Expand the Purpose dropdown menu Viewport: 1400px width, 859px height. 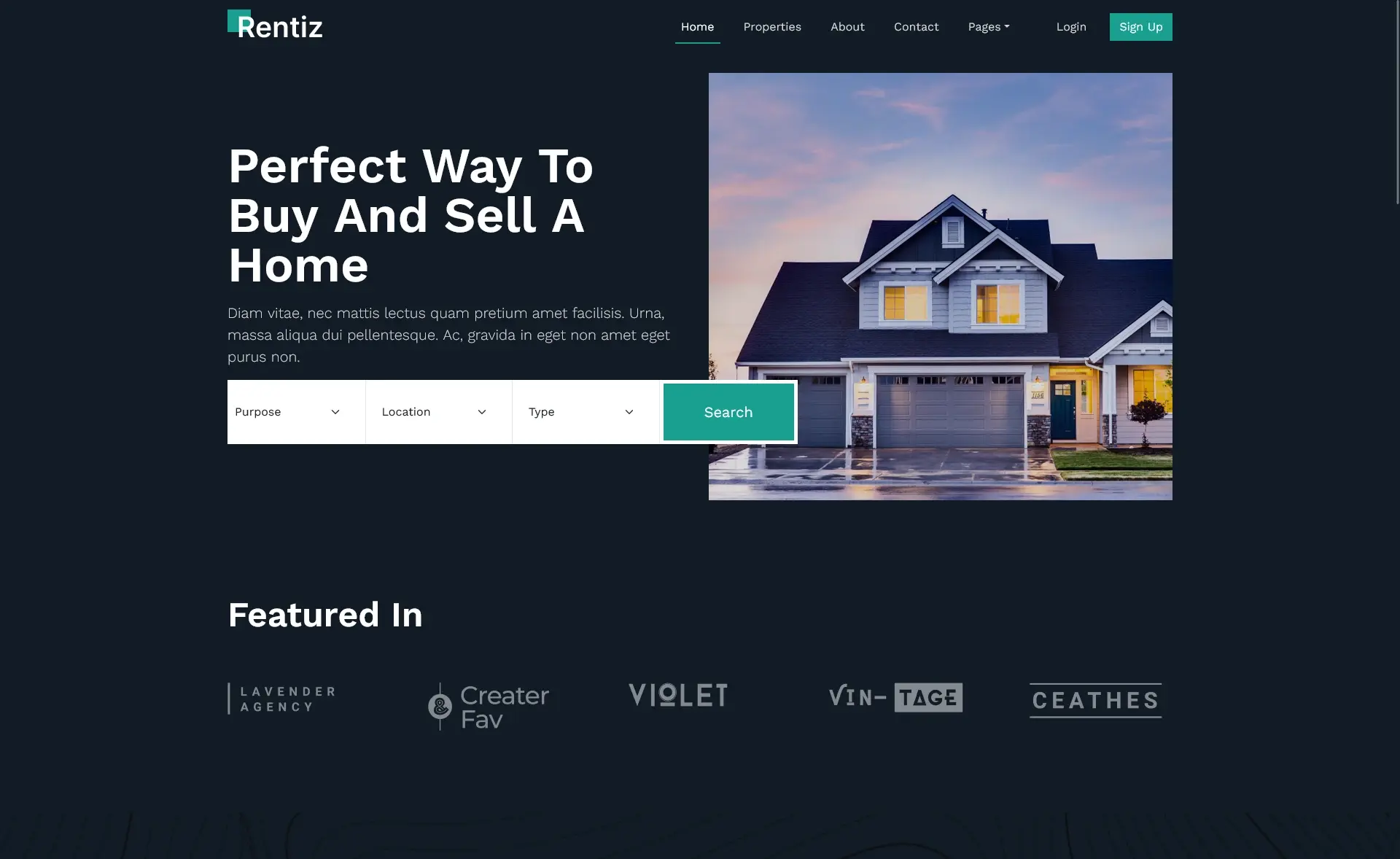289,411
